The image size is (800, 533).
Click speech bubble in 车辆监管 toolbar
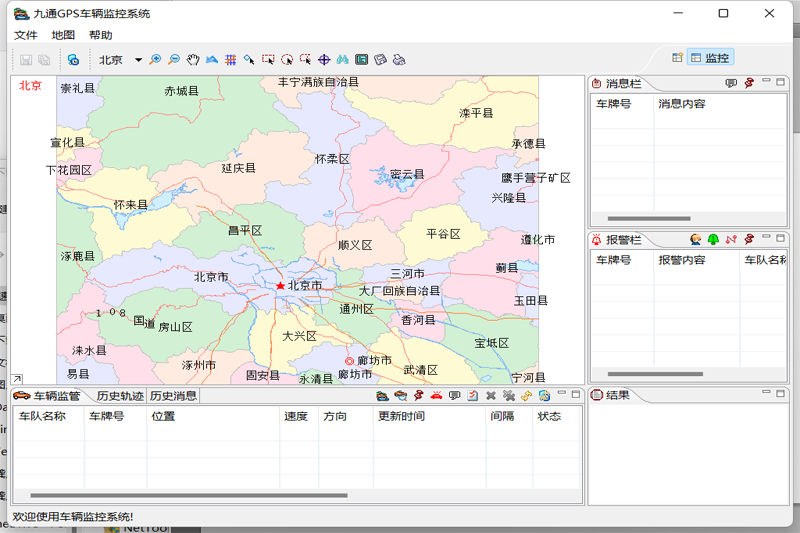click(x=455, y=395)
